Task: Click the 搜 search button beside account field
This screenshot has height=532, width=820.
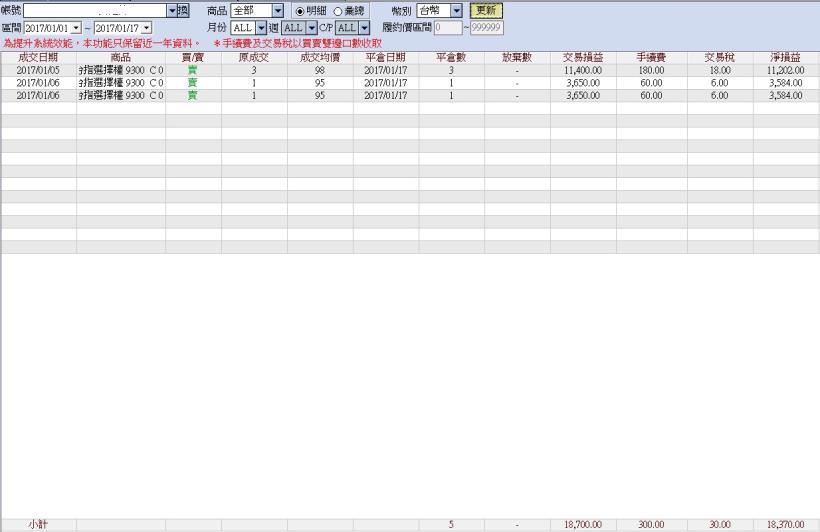Action: [x=182, y=10]
